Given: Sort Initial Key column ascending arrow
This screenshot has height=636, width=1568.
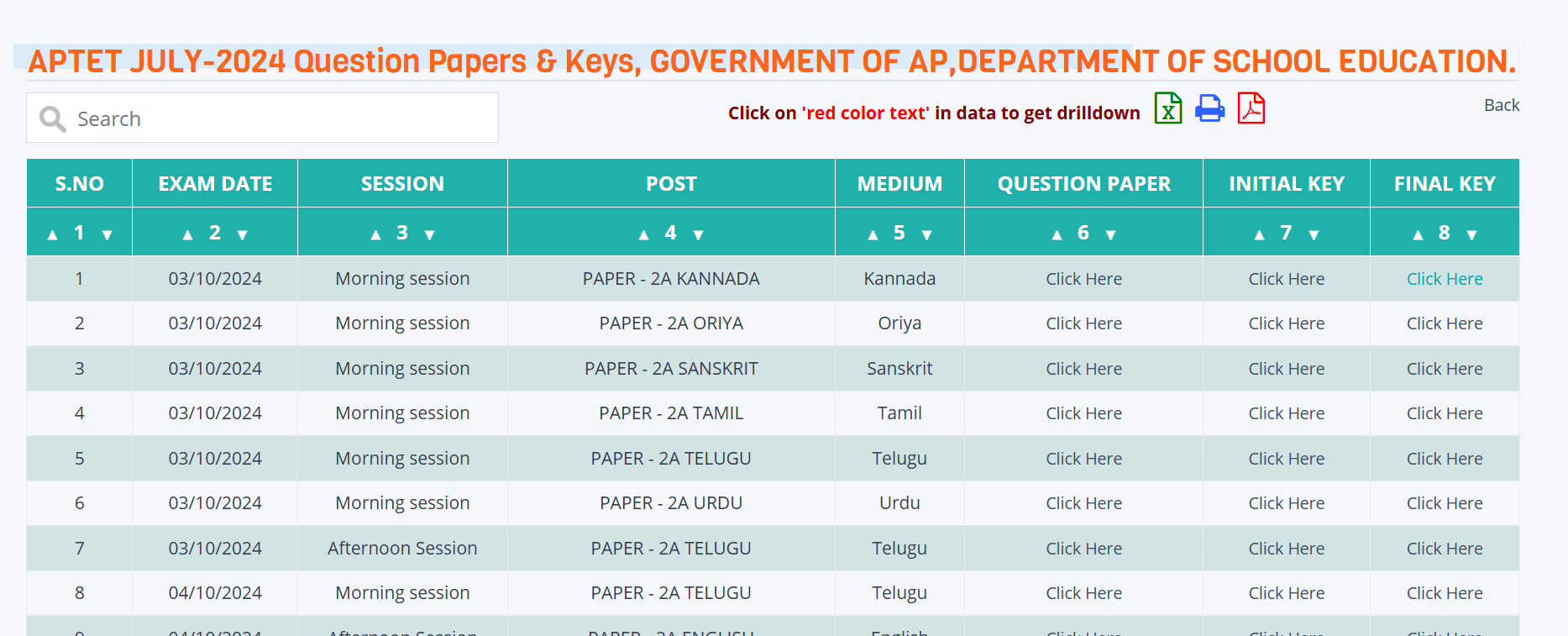Looking at the screenshot, I should click(1259, 235).
